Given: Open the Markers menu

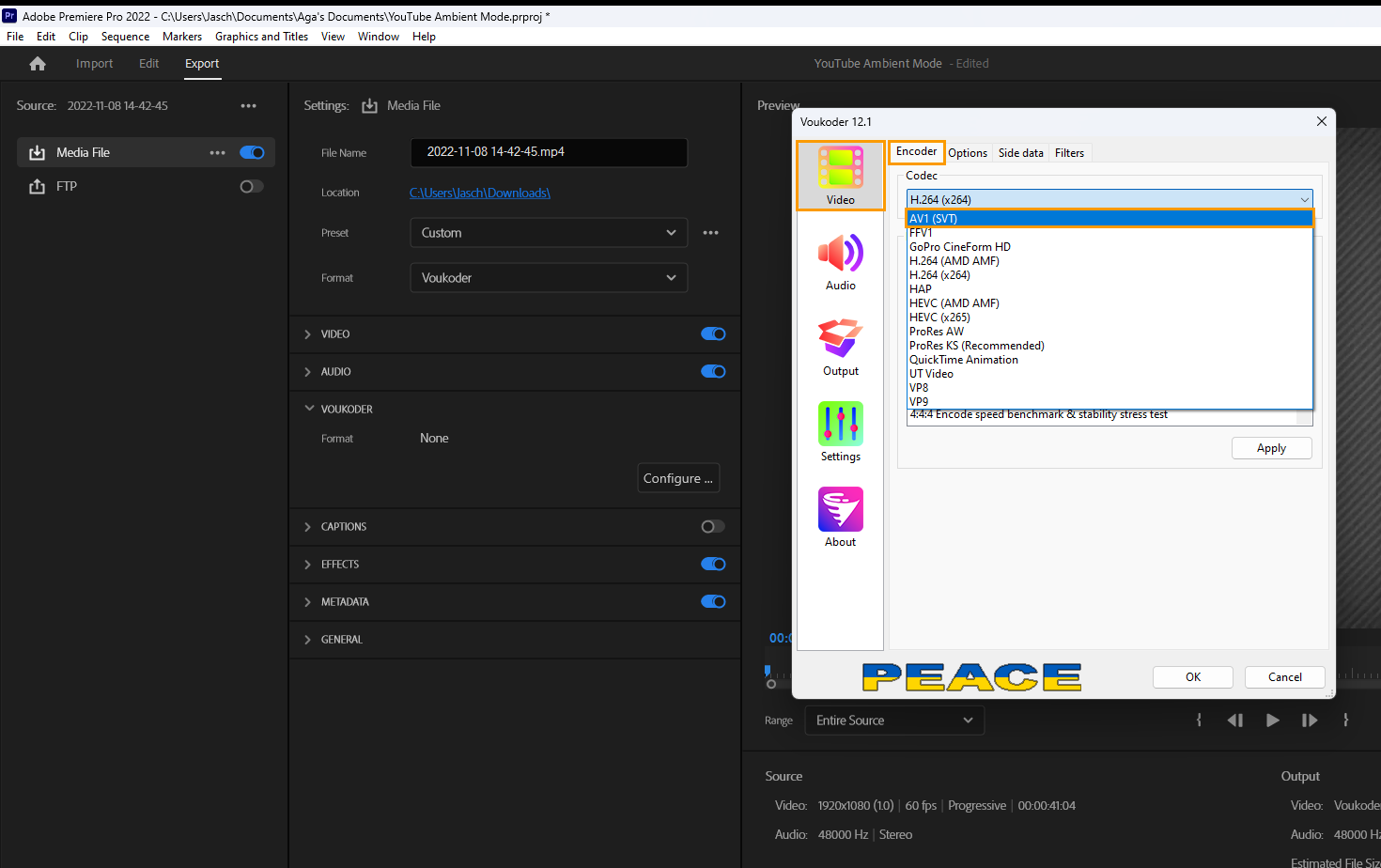Looking at the screenshot, I should [182, 37].
